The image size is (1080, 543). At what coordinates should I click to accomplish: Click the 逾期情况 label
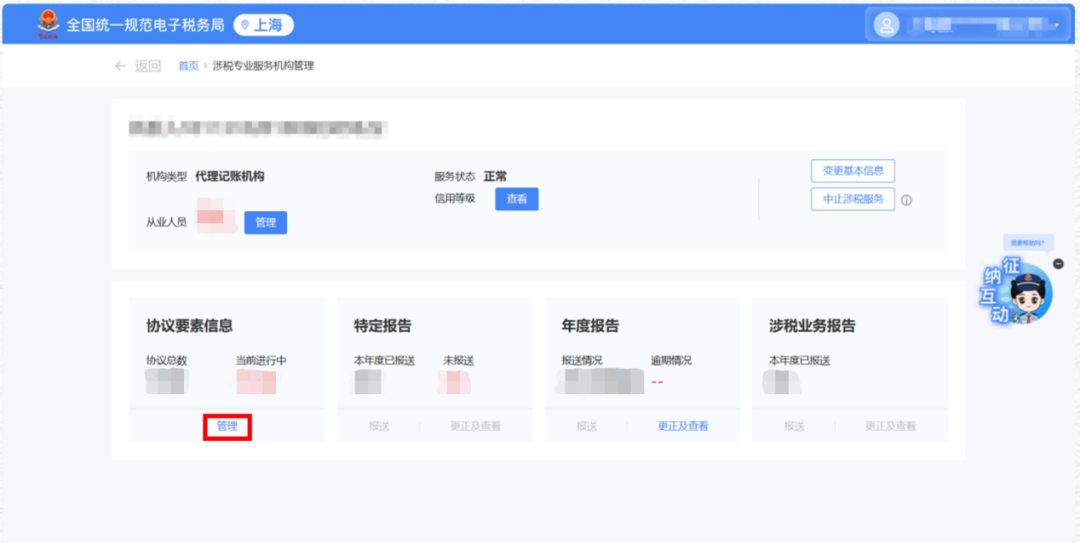click(671, 360)
